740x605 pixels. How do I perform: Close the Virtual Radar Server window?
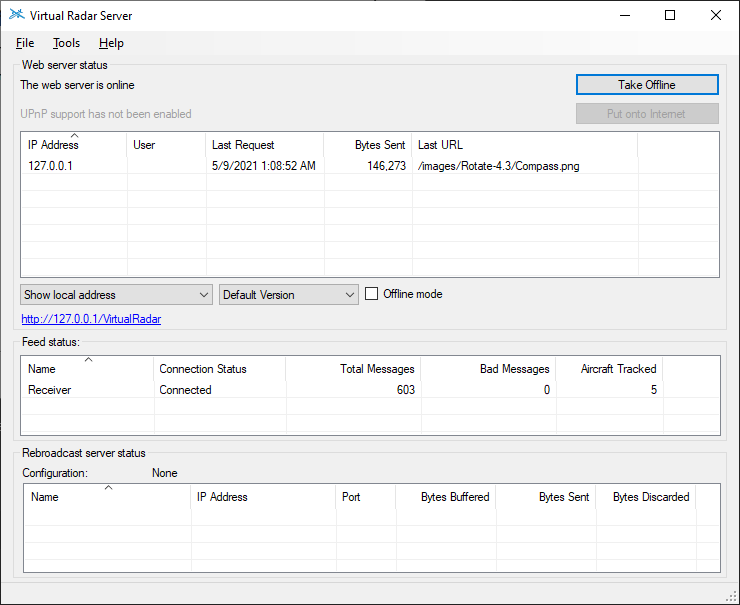(715, 15)
